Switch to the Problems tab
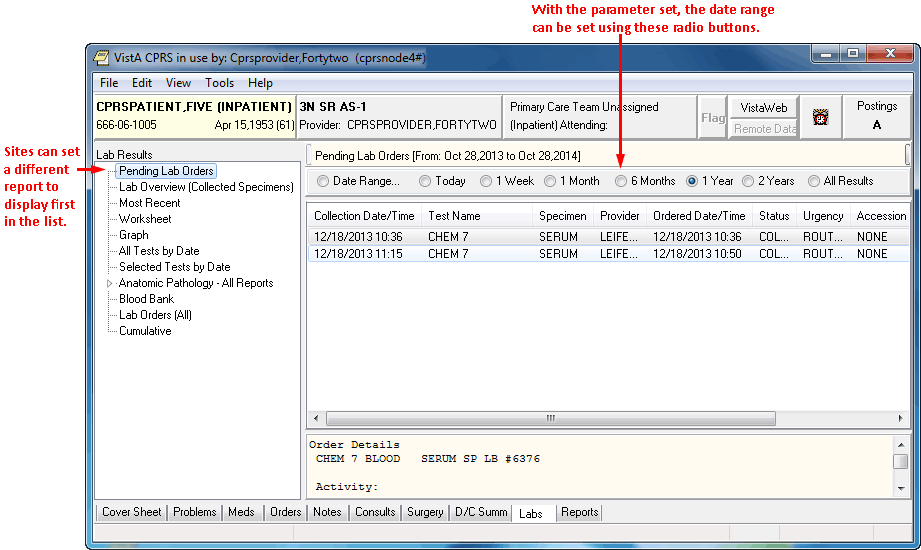The image size is (921, 550). coord(194,512)
